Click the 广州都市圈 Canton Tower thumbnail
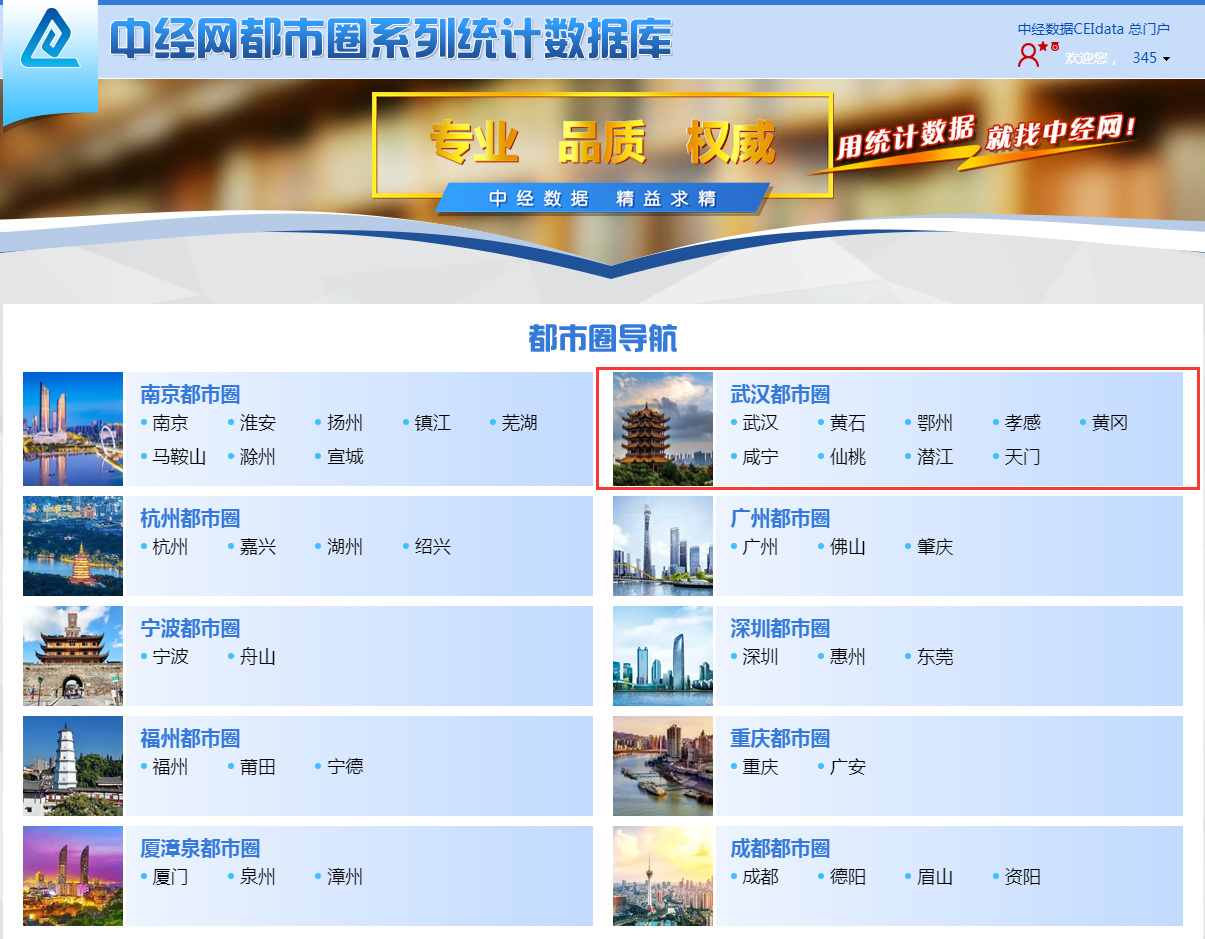Screen dimensions: 1205x939 pos(663,546)
